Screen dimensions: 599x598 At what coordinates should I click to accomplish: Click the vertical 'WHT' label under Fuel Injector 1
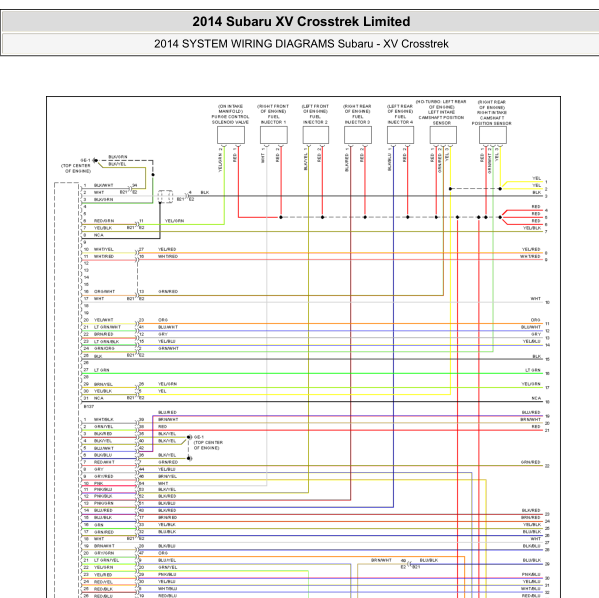pyautogui.click(x=263, y=158)
